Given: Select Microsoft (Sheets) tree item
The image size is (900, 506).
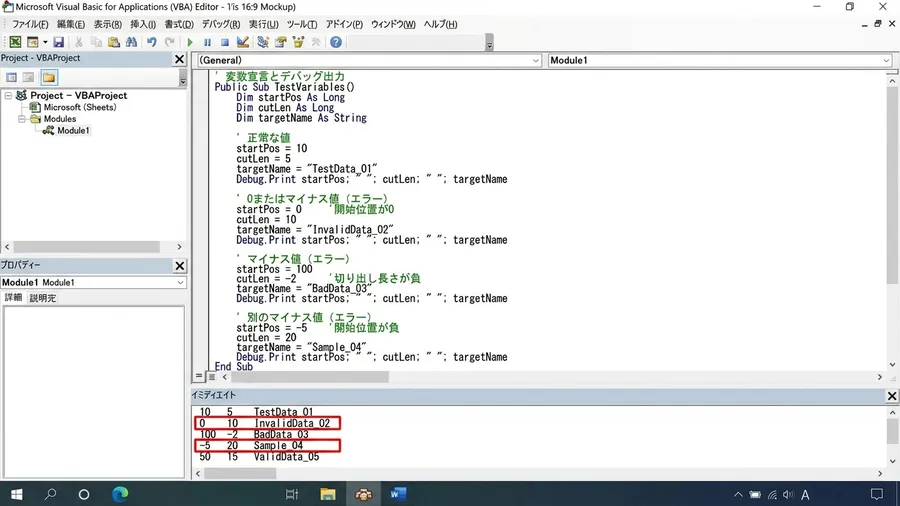Looking at the screenshot, I should (80, 107).
